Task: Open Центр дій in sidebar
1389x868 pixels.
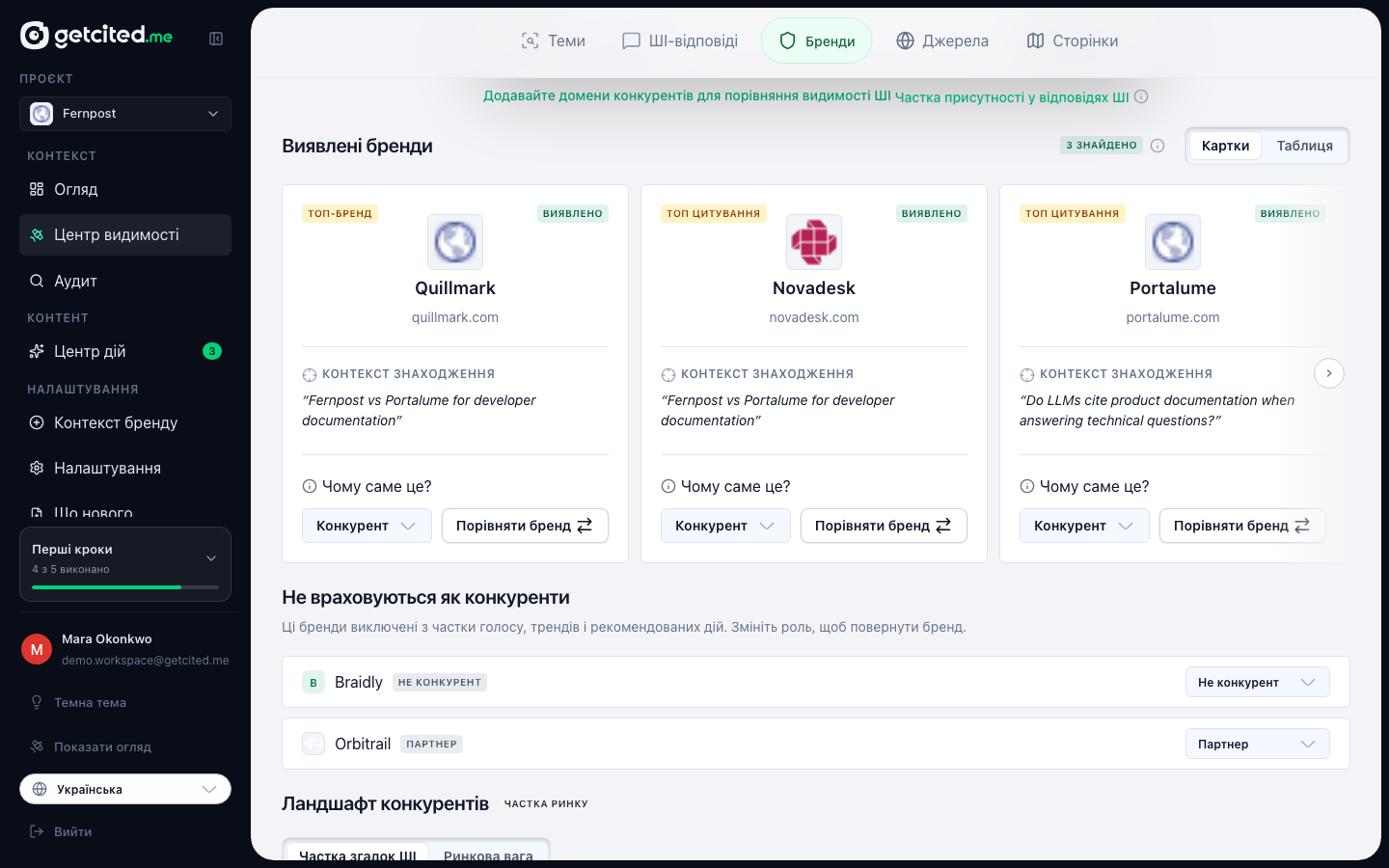Action: 125,351
